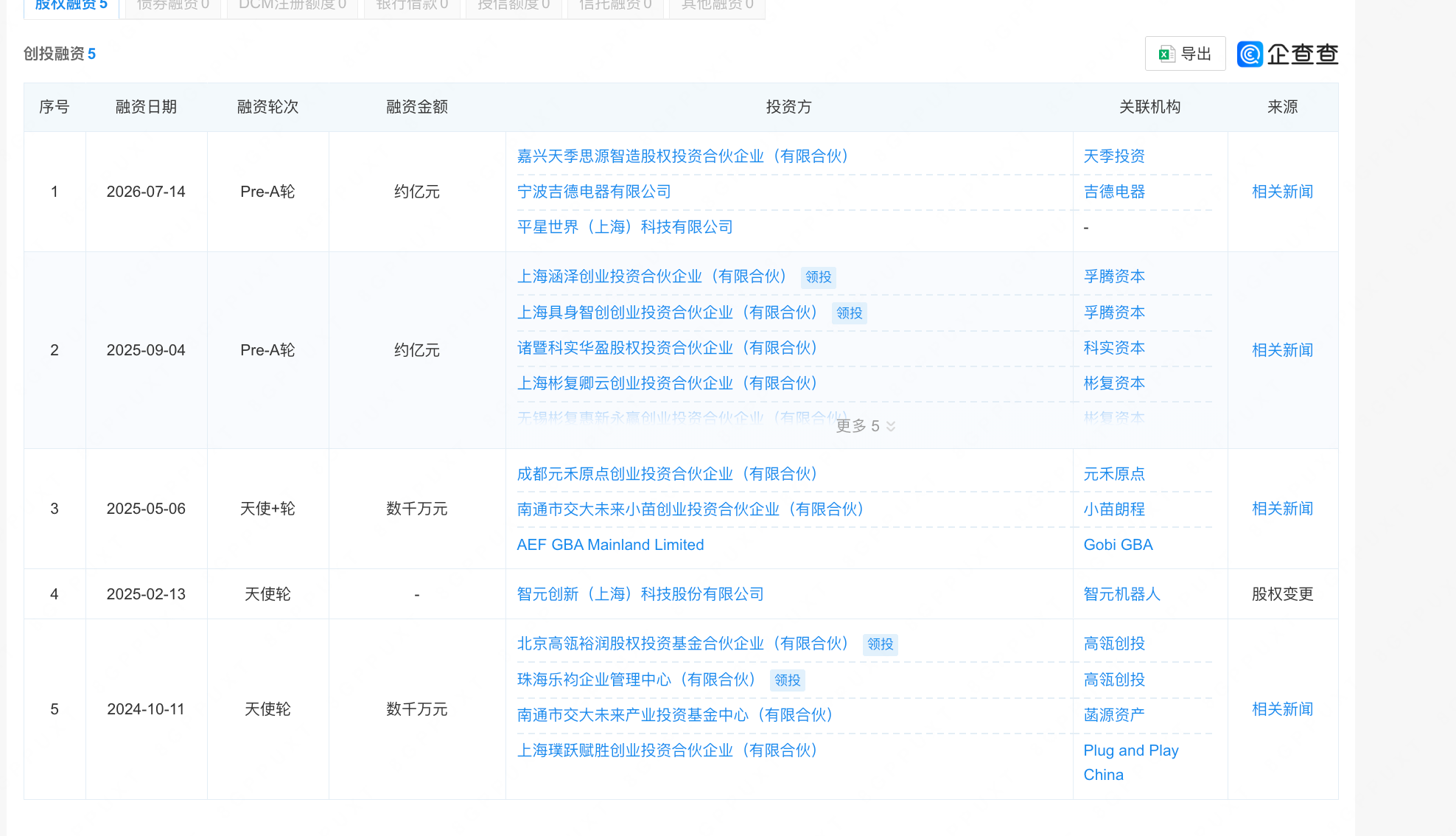1456x836 pixels.
Task: Open 元禾原点 related institution
Action: 1114,474
